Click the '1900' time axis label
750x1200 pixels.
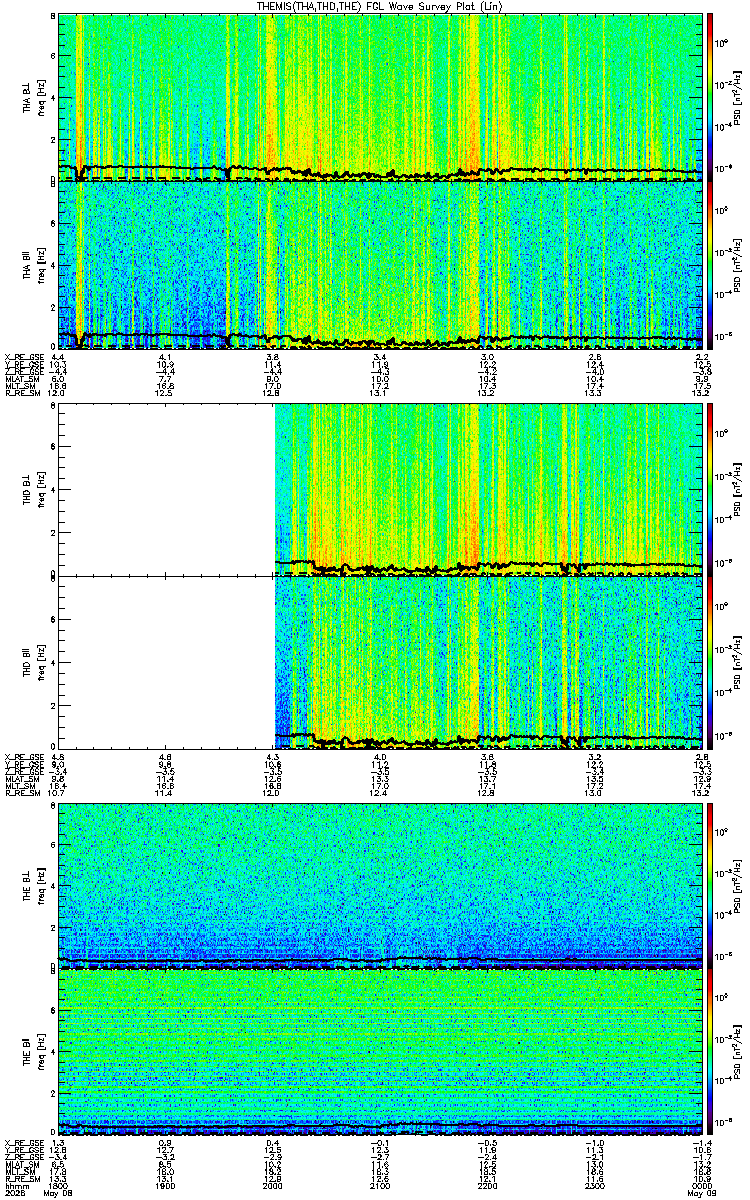point(166,1186)
